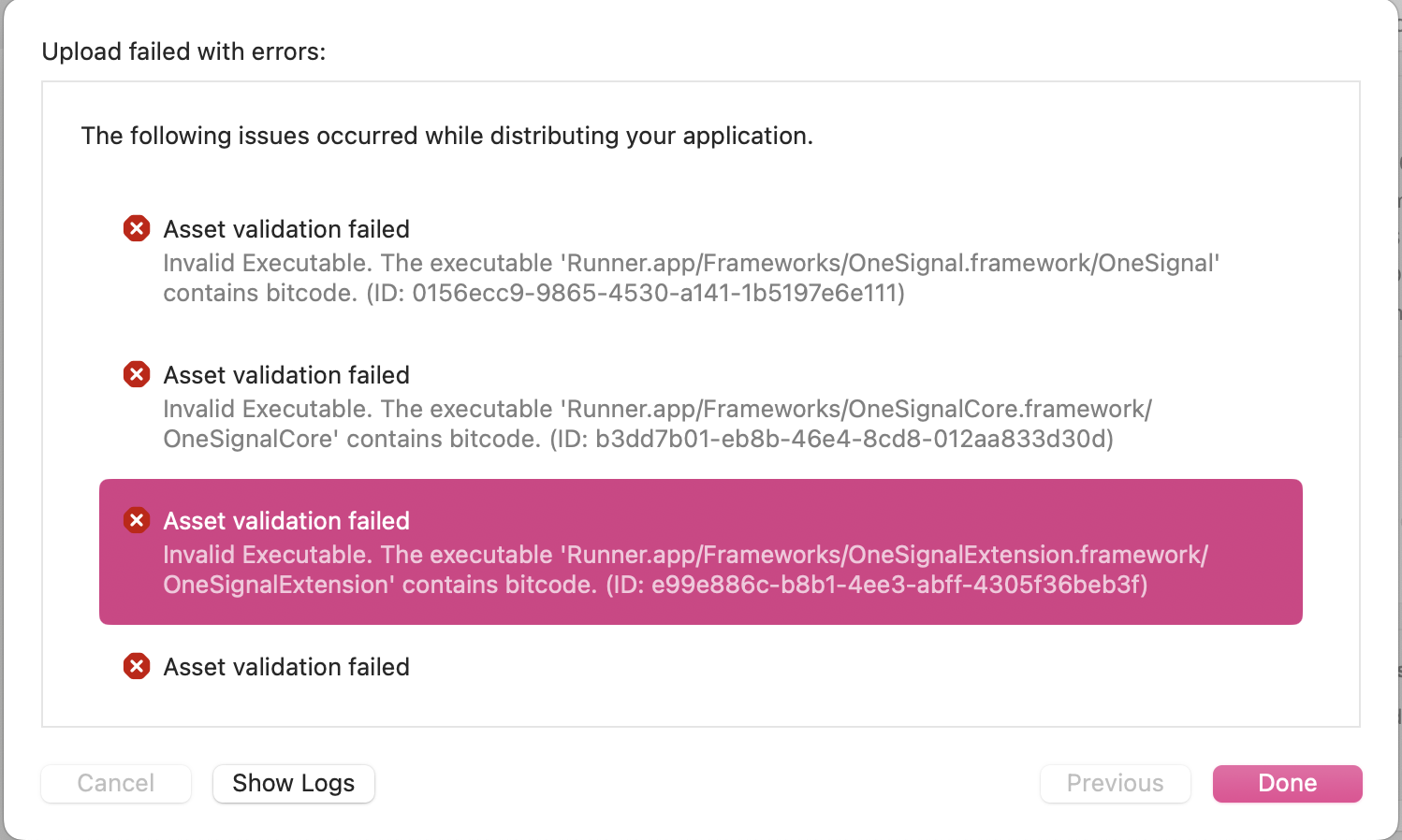
Task: Click the red error icon for OneSignal.framework
Action: point(137,228)
